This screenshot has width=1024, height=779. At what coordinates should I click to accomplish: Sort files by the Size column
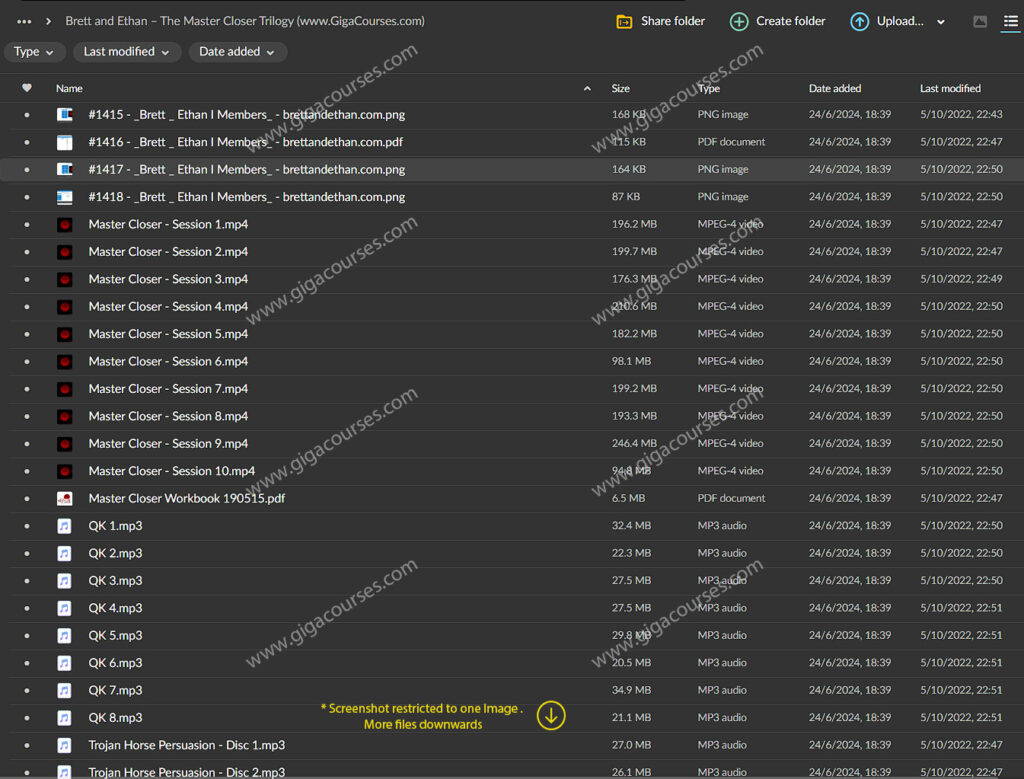pos(621,89)
